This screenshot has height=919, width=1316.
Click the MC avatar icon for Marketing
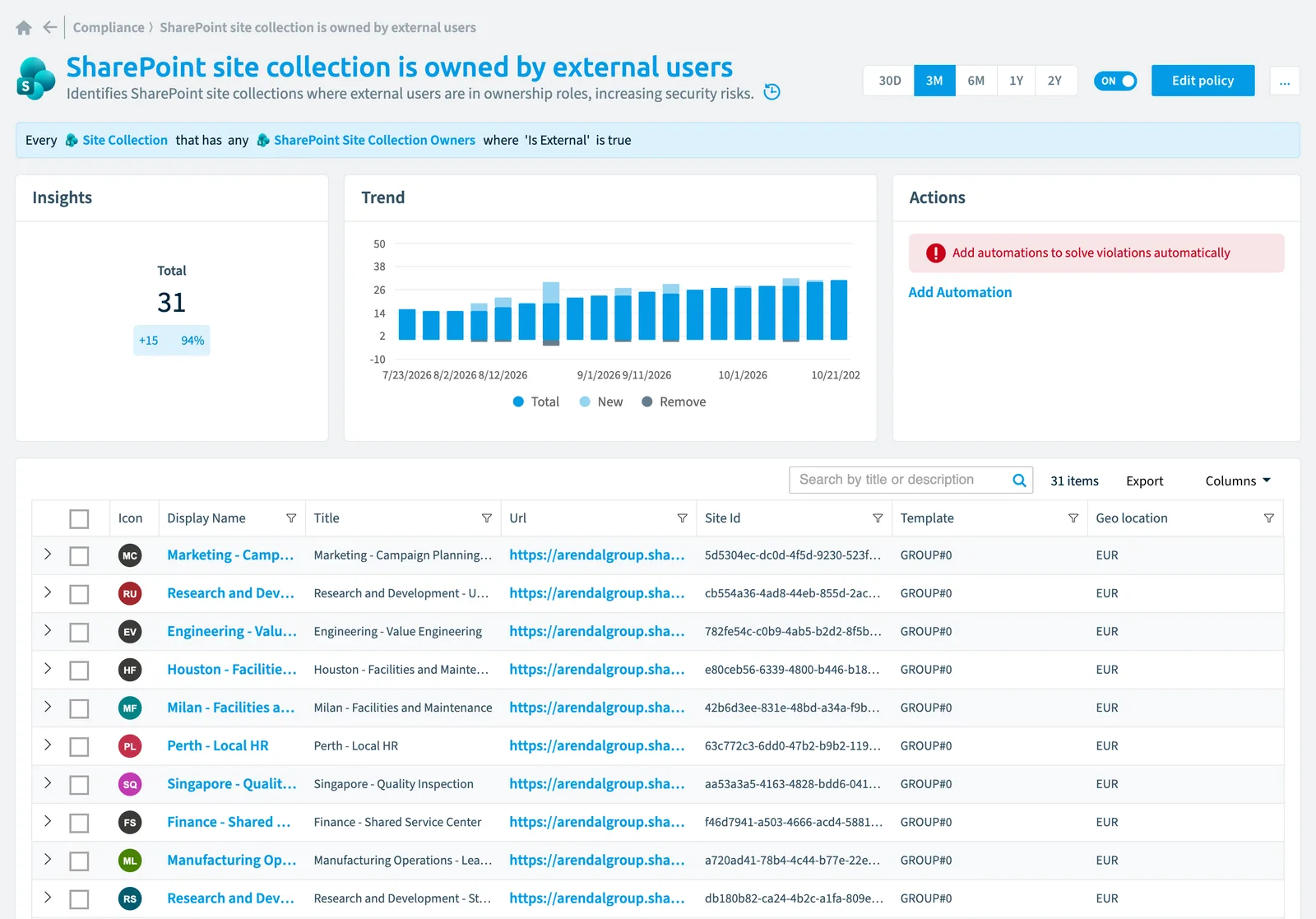coord(130,556)
